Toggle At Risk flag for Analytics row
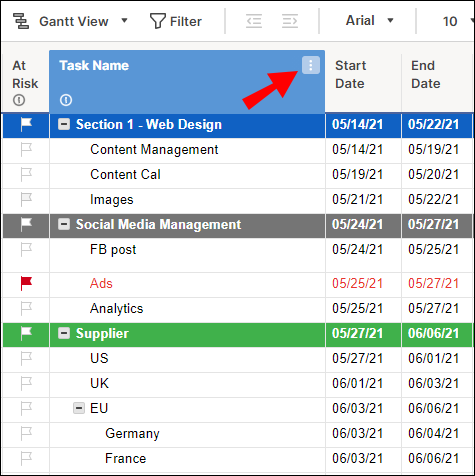The width and height of the screenshot is (475, 476). [26, 309]
